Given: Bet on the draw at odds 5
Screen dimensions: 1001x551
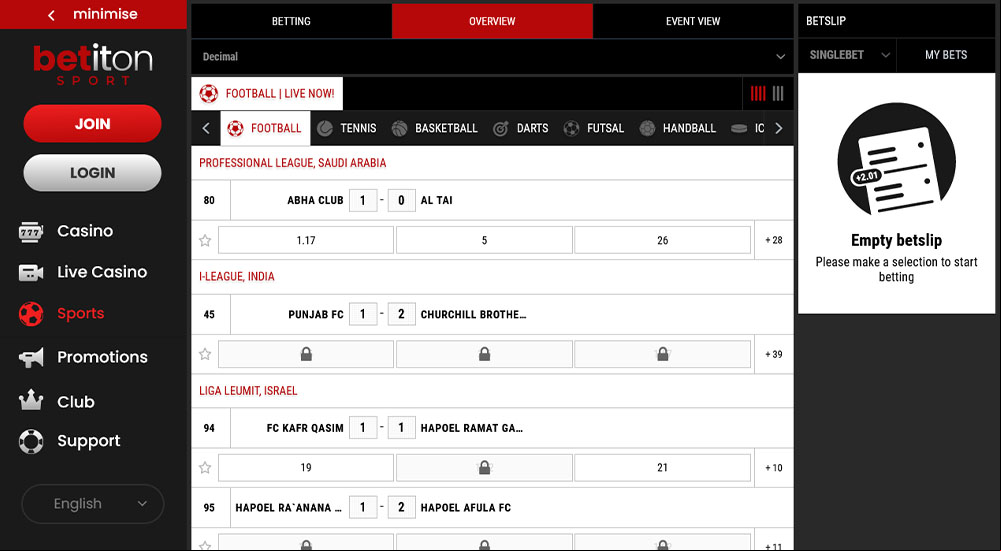Looking at the screenshot, I should [484, 241].
